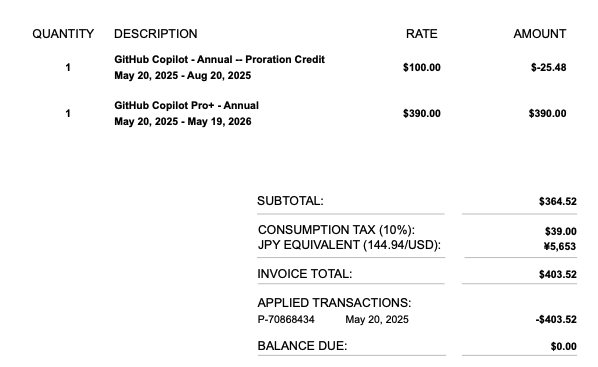Click transaction ID P-70868434
Viewport: 598px width, 367px height.
[286, 320]
